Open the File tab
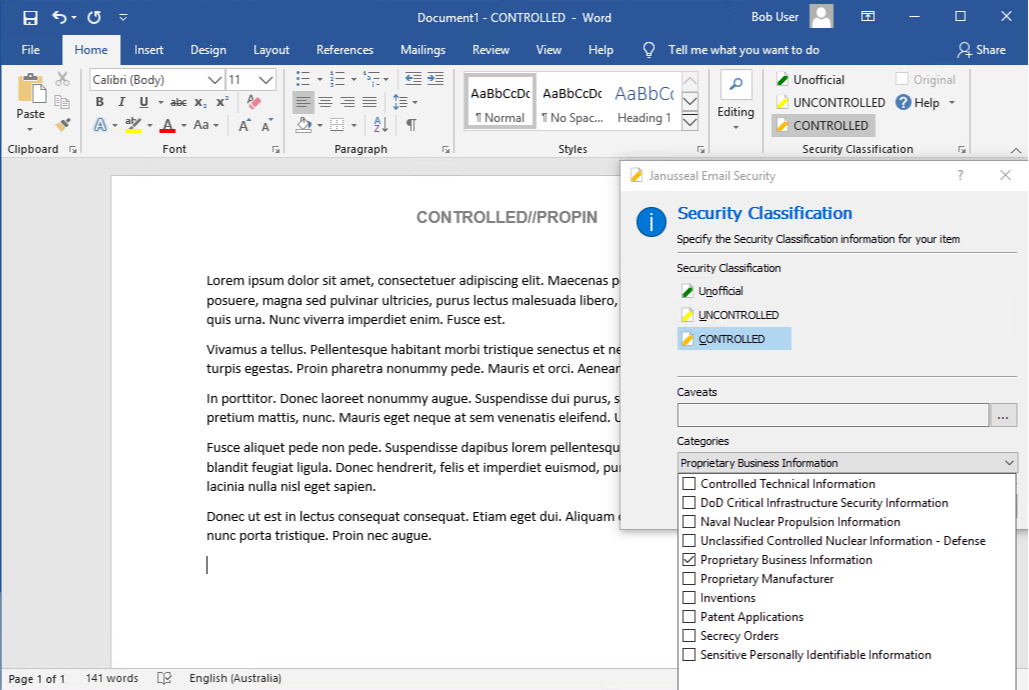The image size is (1029, 690). point(30,50)
